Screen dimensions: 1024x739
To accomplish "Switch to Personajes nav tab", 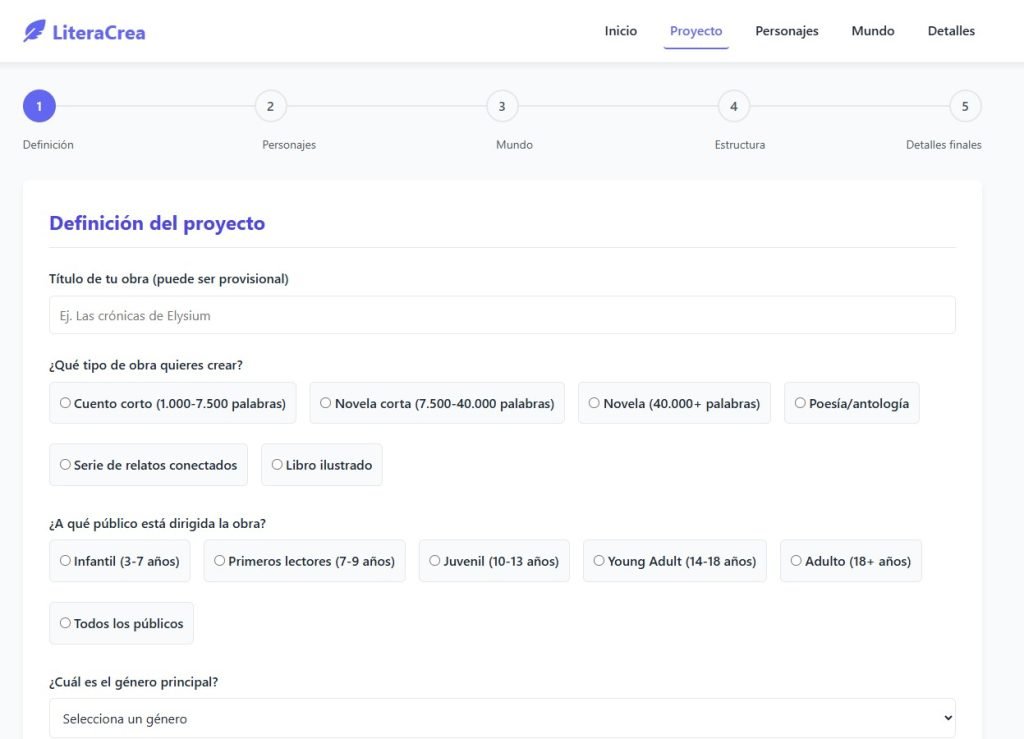I will tap(786, 31).
